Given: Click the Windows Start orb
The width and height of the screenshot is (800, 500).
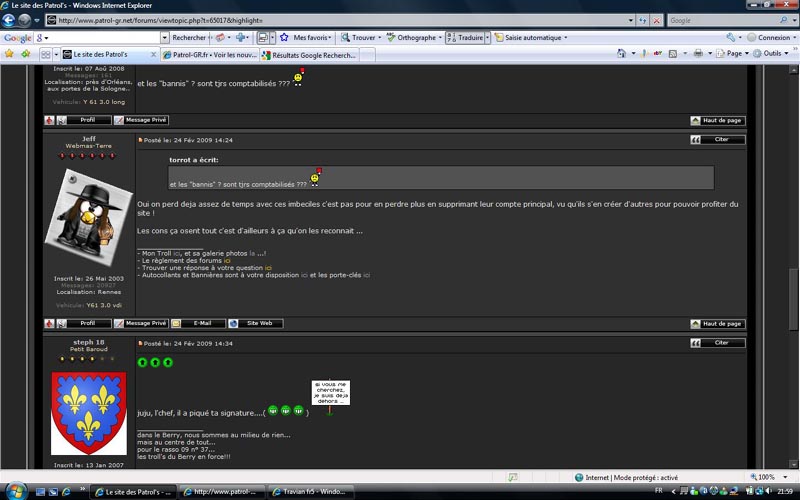Looking at the screenshot, I should (15, 491).
